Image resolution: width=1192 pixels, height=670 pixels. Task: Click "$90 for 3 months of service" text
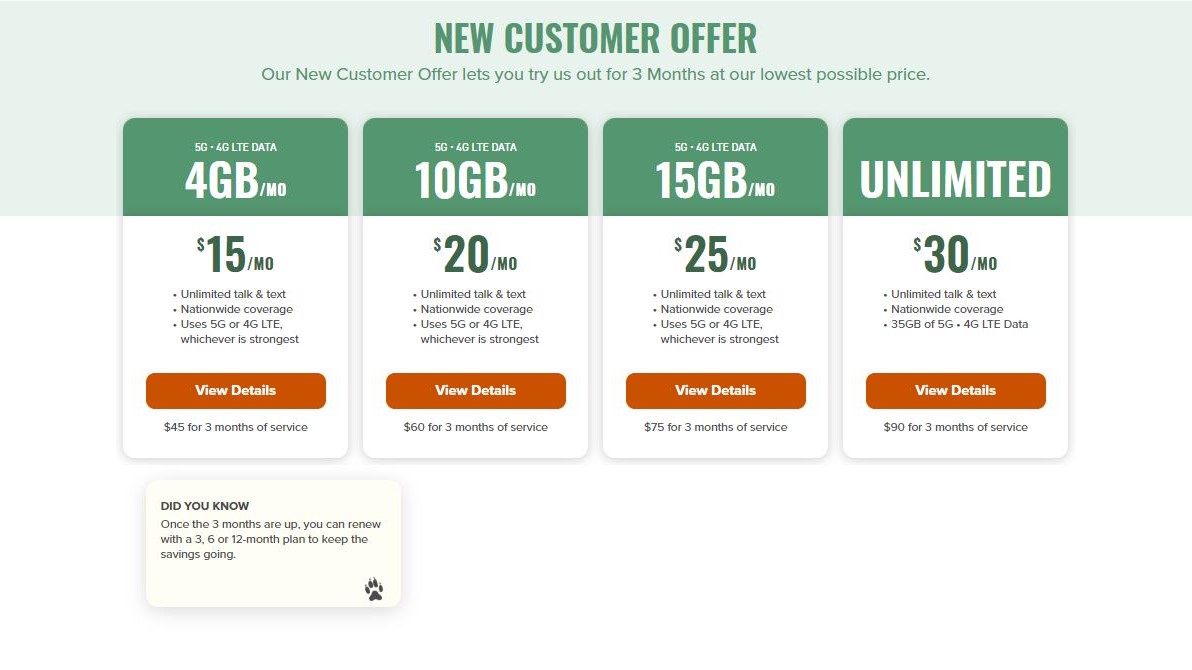tap(956, 427)
